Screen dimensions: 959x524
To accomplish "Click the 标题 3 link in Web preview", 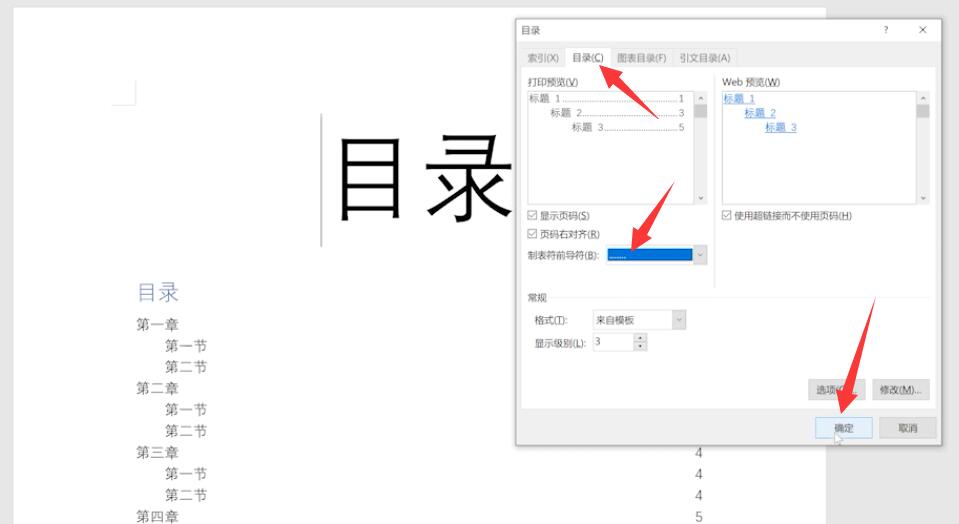I will coord(781,127).
